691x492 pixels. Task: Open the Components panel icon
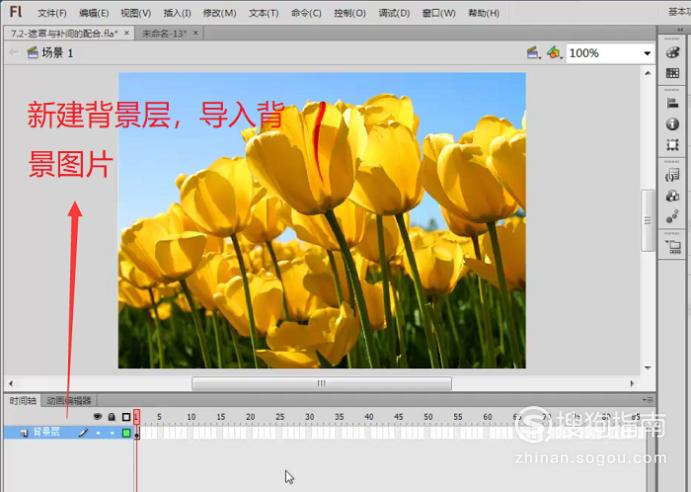click(672, 196)
